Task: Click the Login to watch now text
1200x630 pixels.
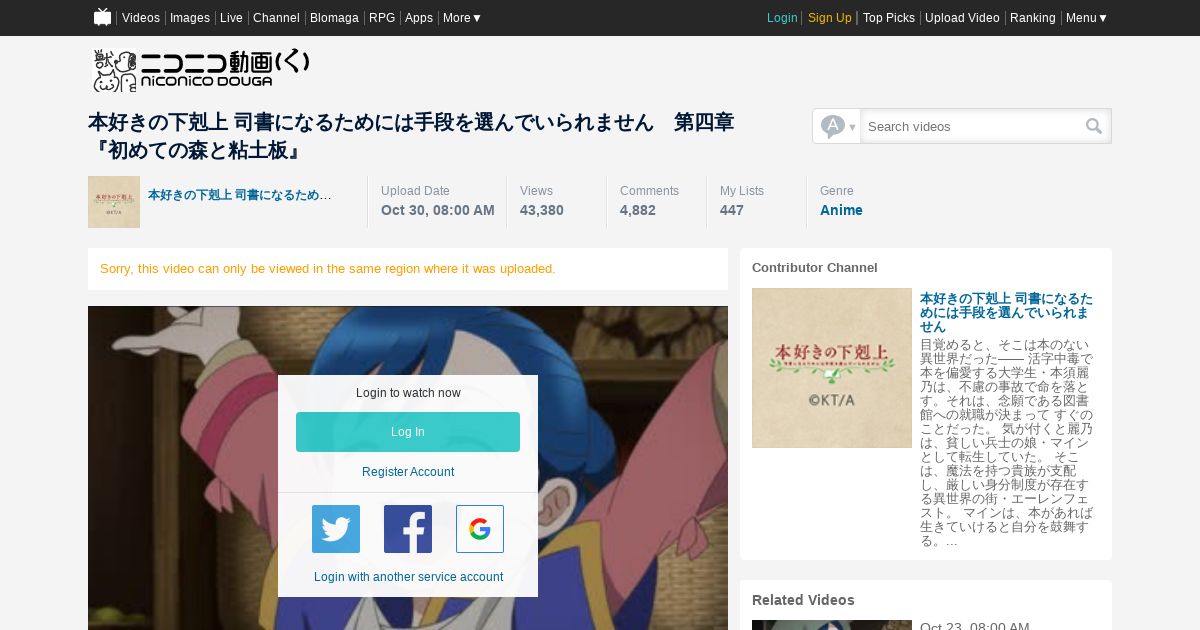Action: coord(408,393)
